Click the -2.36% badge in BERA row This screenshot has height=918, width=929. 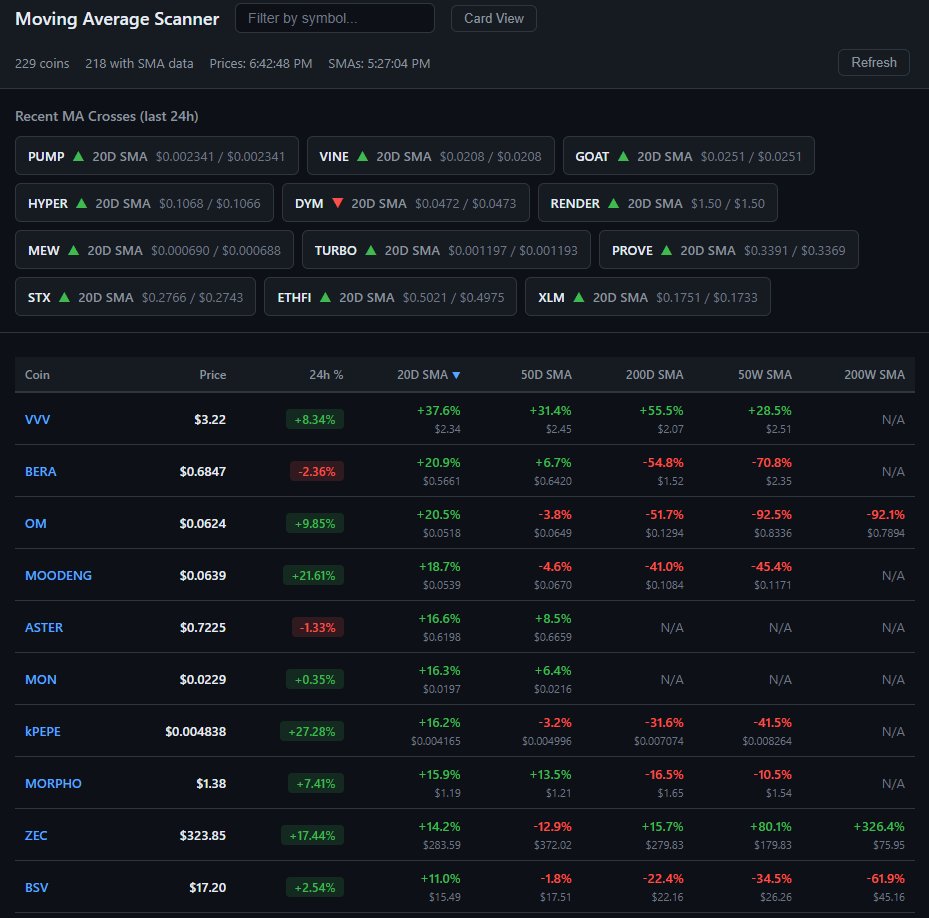[x=317, y=472]
